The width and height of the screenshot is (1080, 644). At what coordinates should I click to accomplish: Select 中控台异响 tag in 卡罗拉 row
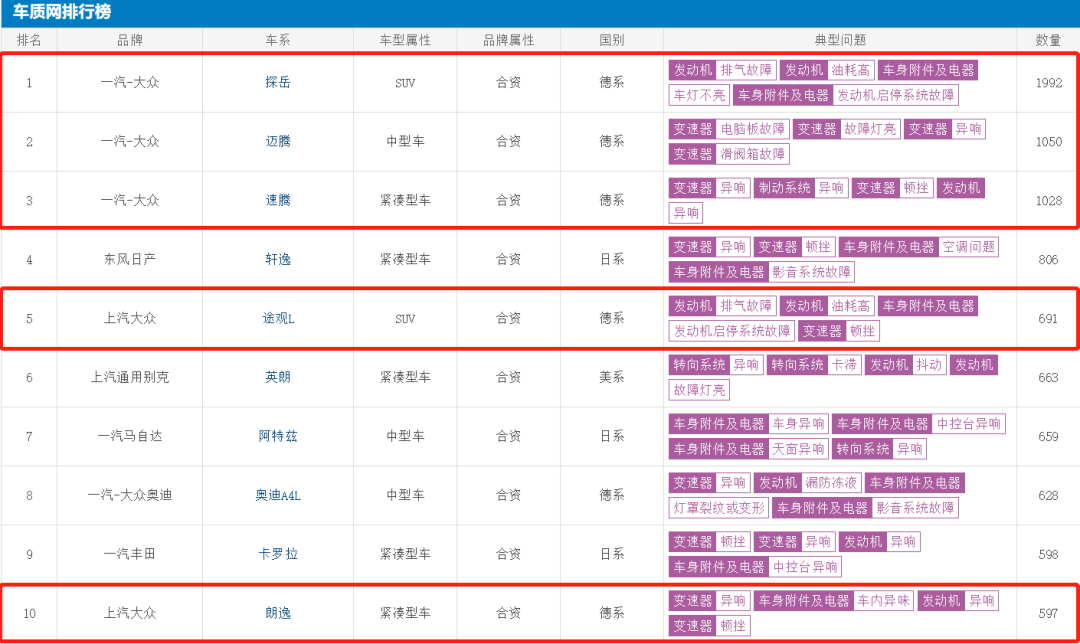pyautogui.click(x=805, y=567)
